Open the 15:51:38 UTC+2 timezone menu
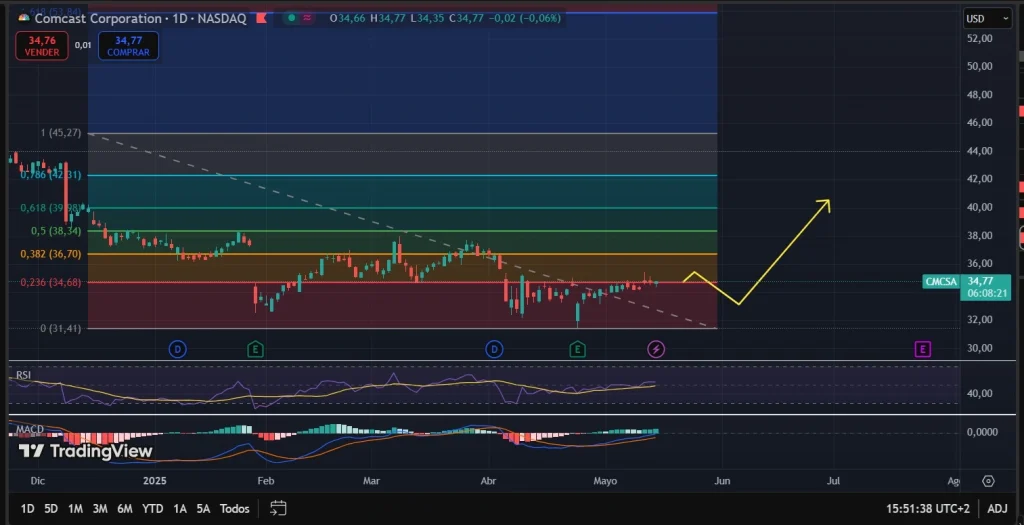Image resolution: width=1024 pixels, height=525 pixels. (x=928, y=509)
